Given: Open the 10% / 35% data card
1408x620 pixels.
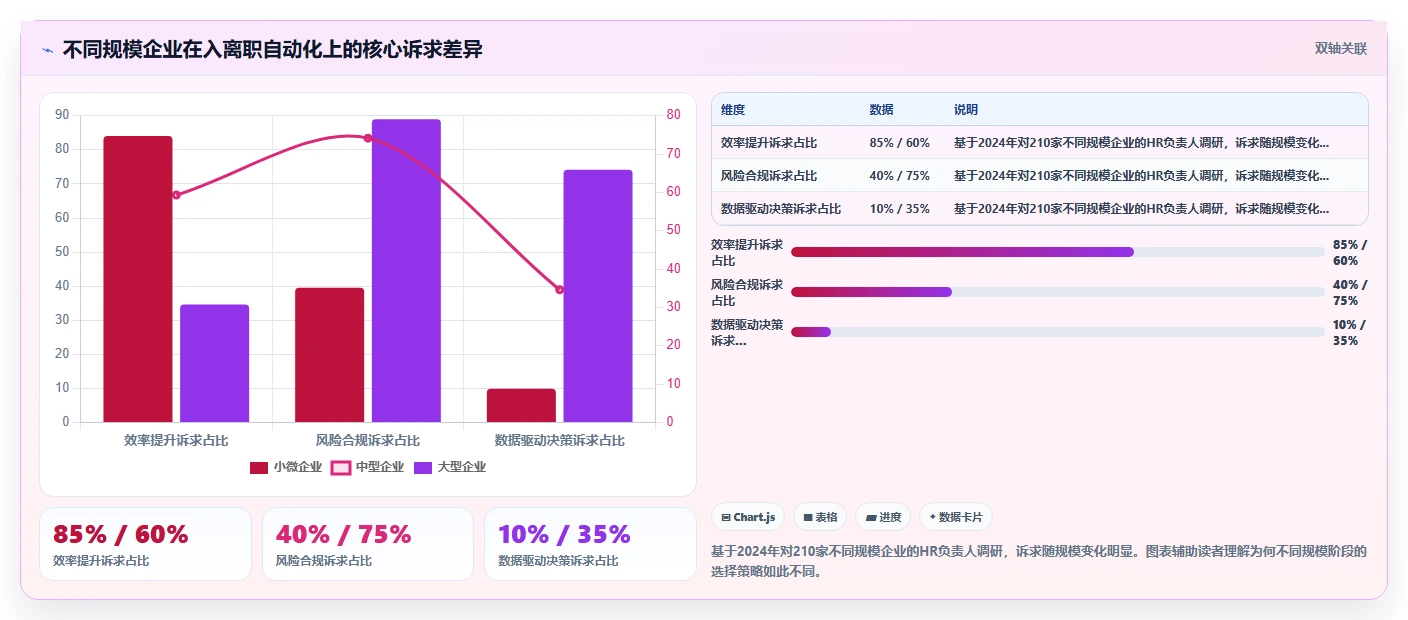Looking at the screenshot, I should point(590,544).
